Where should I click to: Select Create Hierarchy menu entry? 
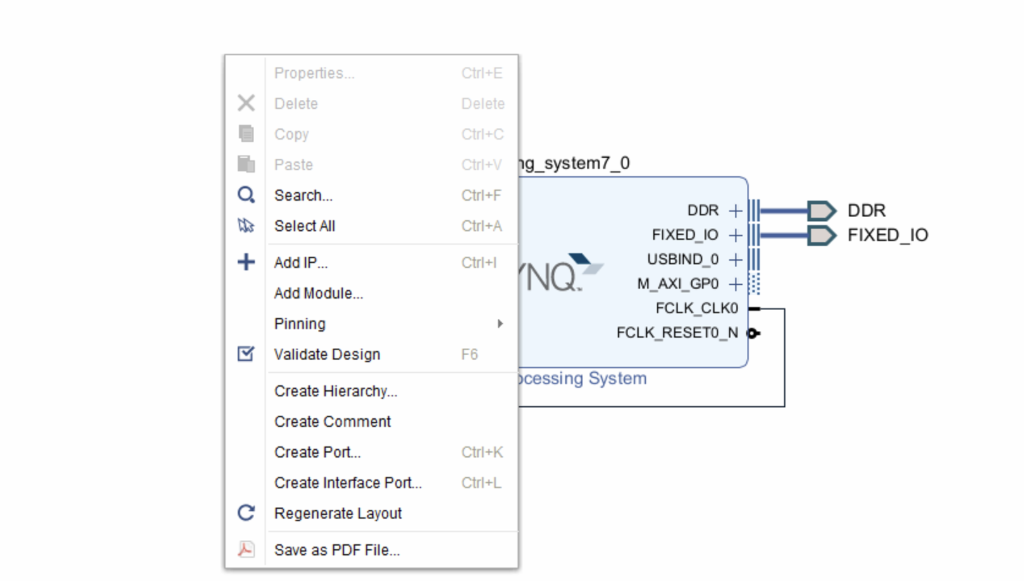pyautogui.click(x=336, y=391)
